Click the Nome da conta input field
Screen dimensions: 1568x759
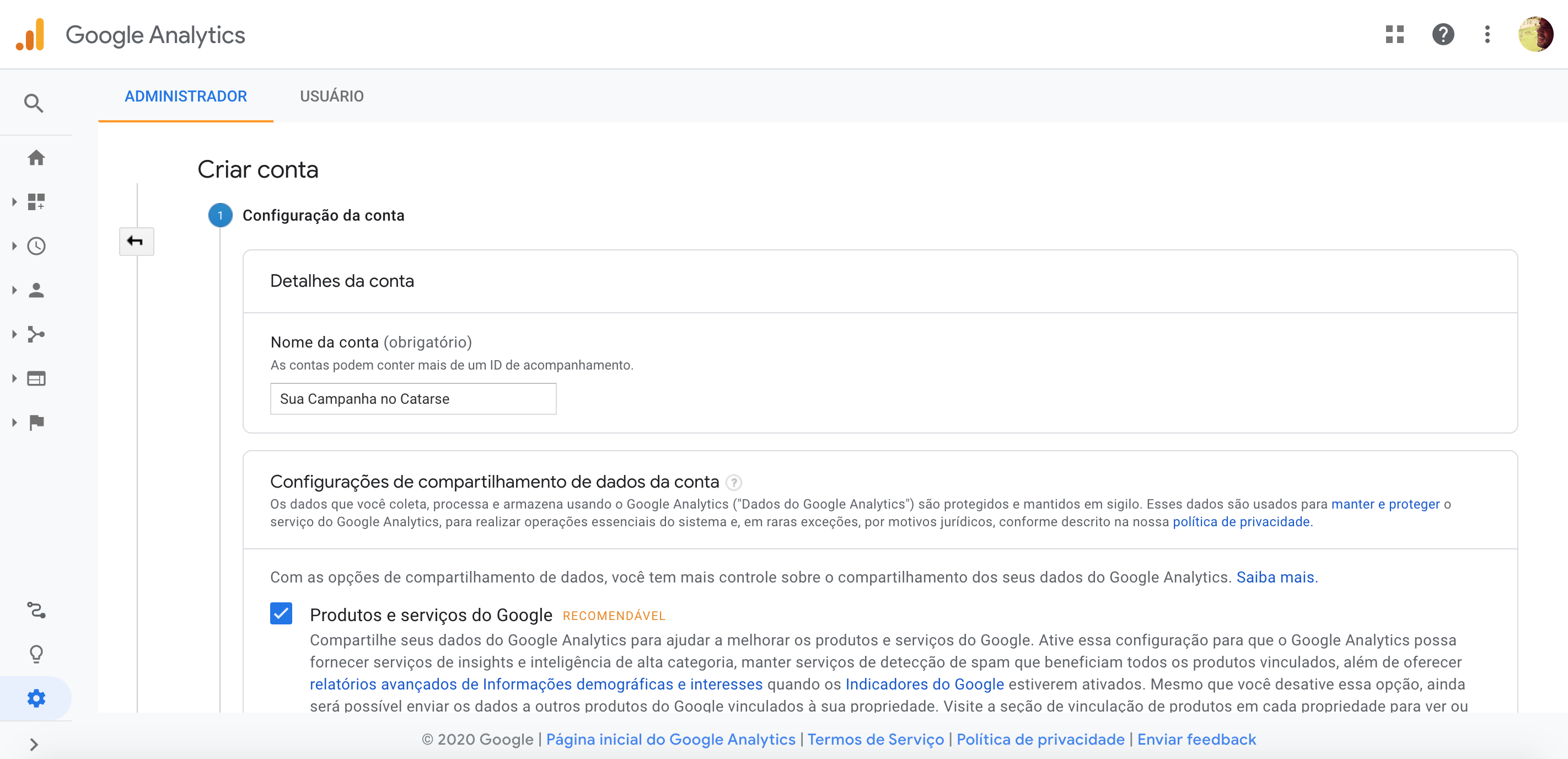tap(414, 399)
